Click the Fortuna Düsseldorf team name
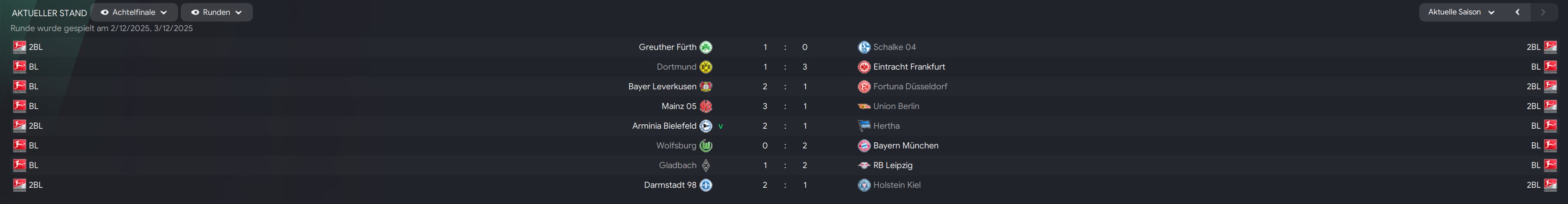1568x204 pixels. coord(910,87)
